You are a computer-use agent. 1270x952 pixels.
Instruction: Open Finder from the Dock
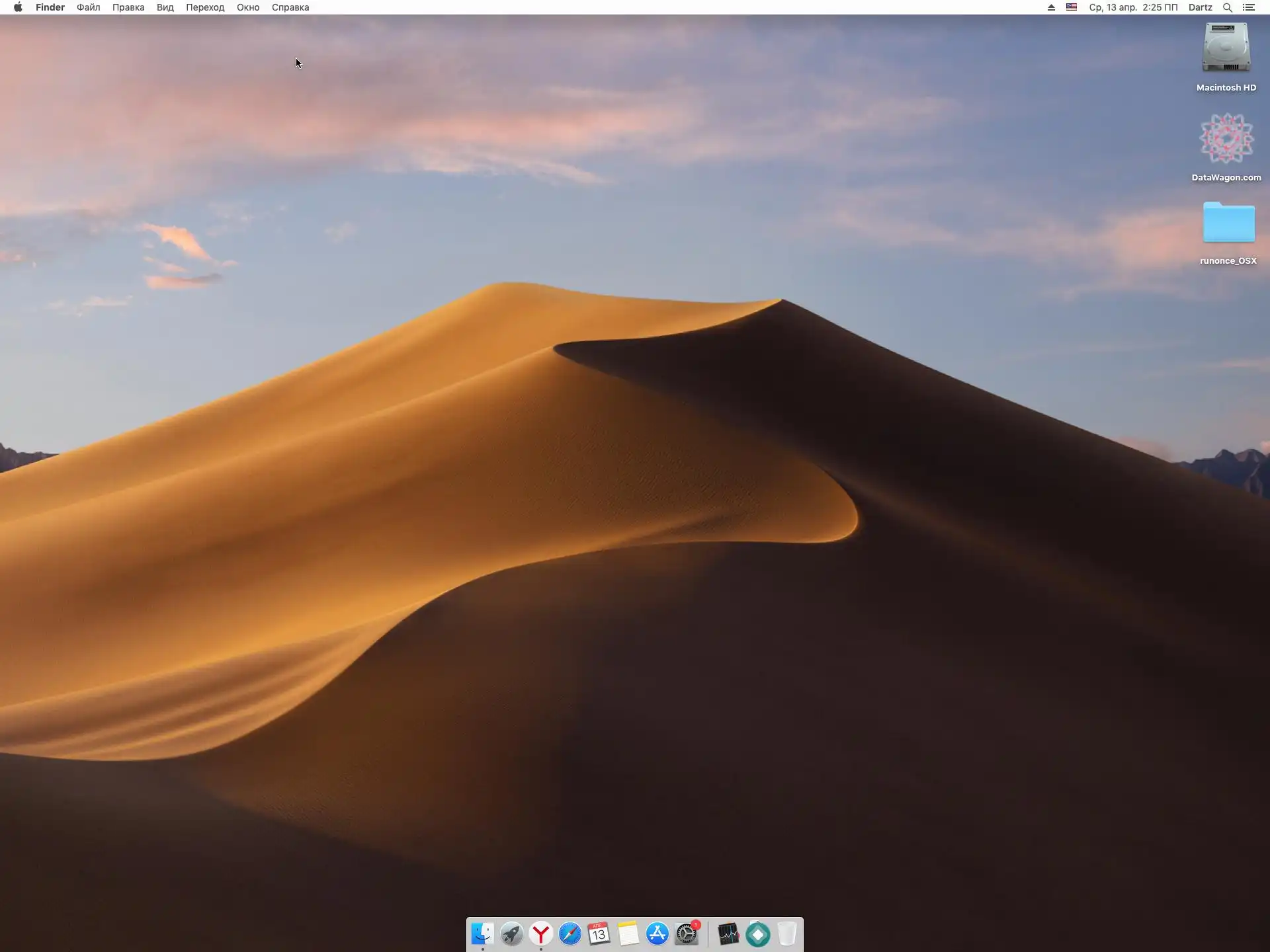tap(482, 933)
